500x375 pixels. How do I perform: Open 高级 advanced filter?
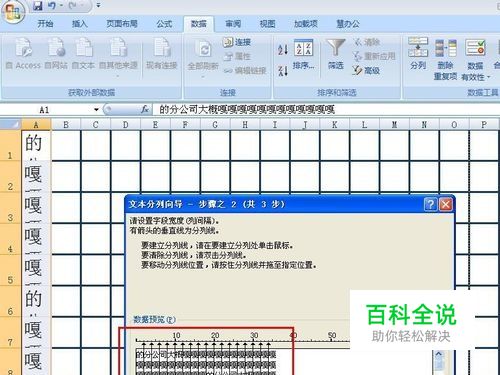pyautogui.click(x=367, y=71)
